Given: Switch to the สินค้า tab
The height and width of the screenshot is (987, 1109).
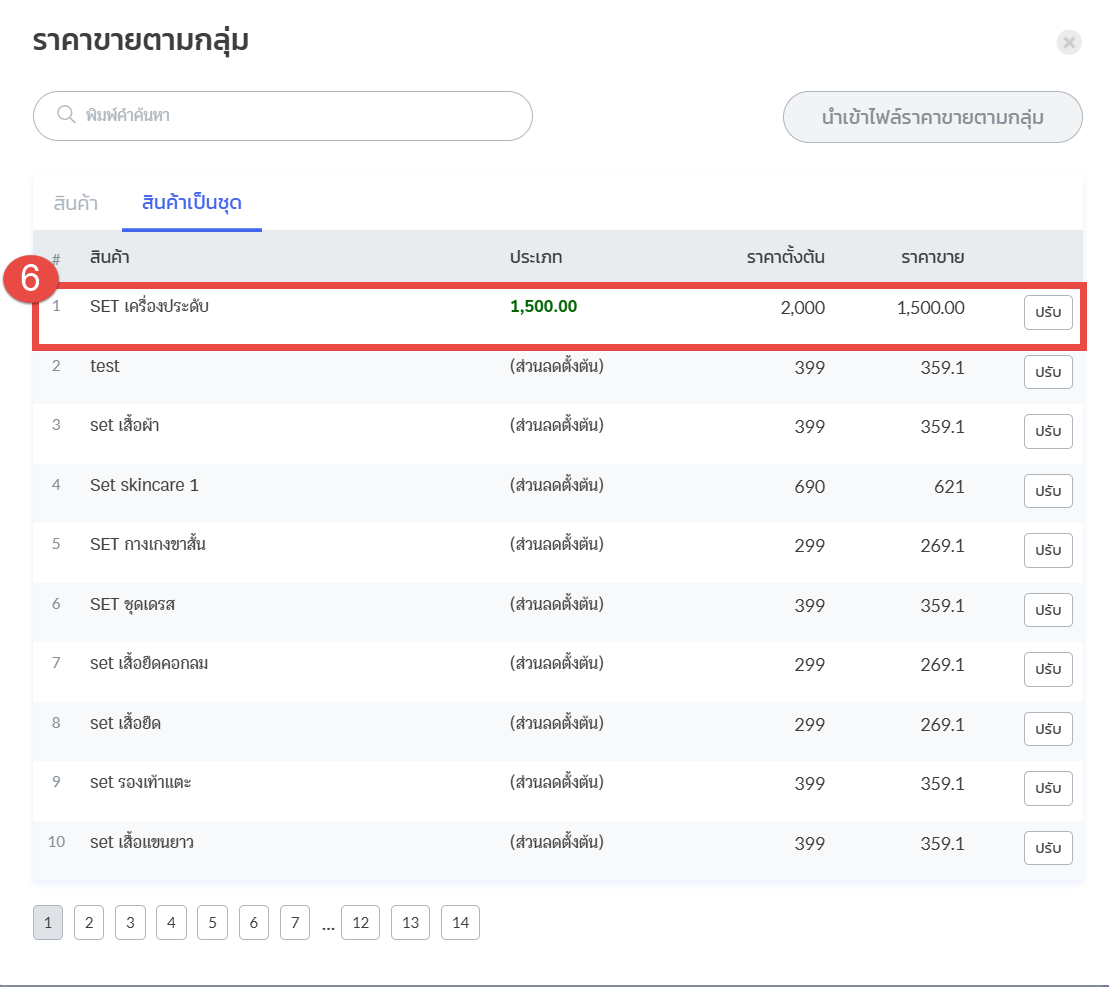Looking at the screenshot, I should point(76,203).
